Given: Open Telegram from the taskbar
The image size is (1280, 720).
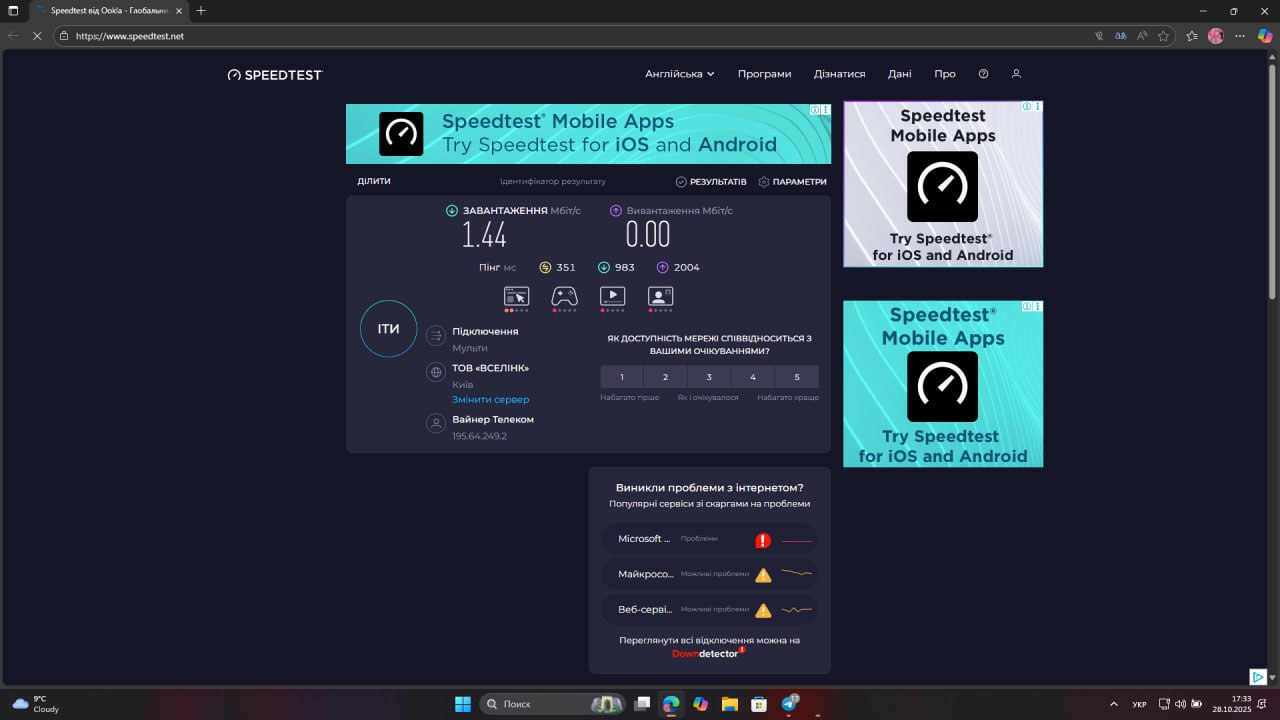Looking at the screenshot, I should (x=789, y=704).
